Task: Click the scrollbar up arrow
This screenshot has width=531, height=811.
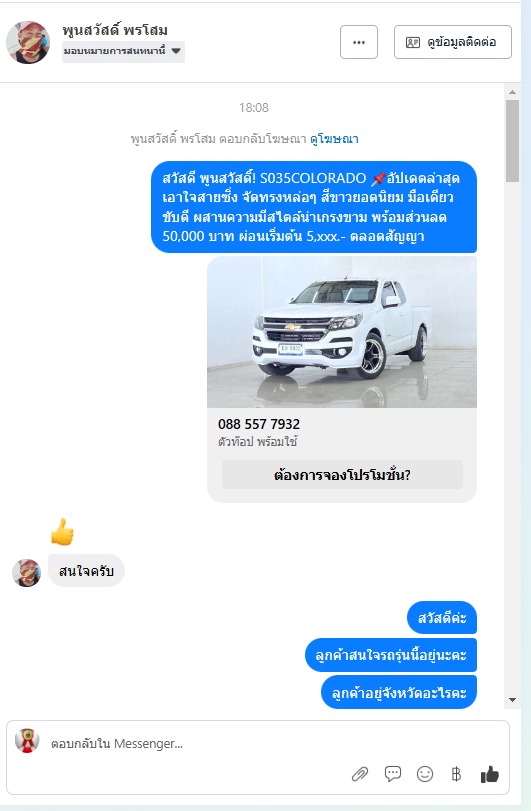Action: click(x=512, y=92)
